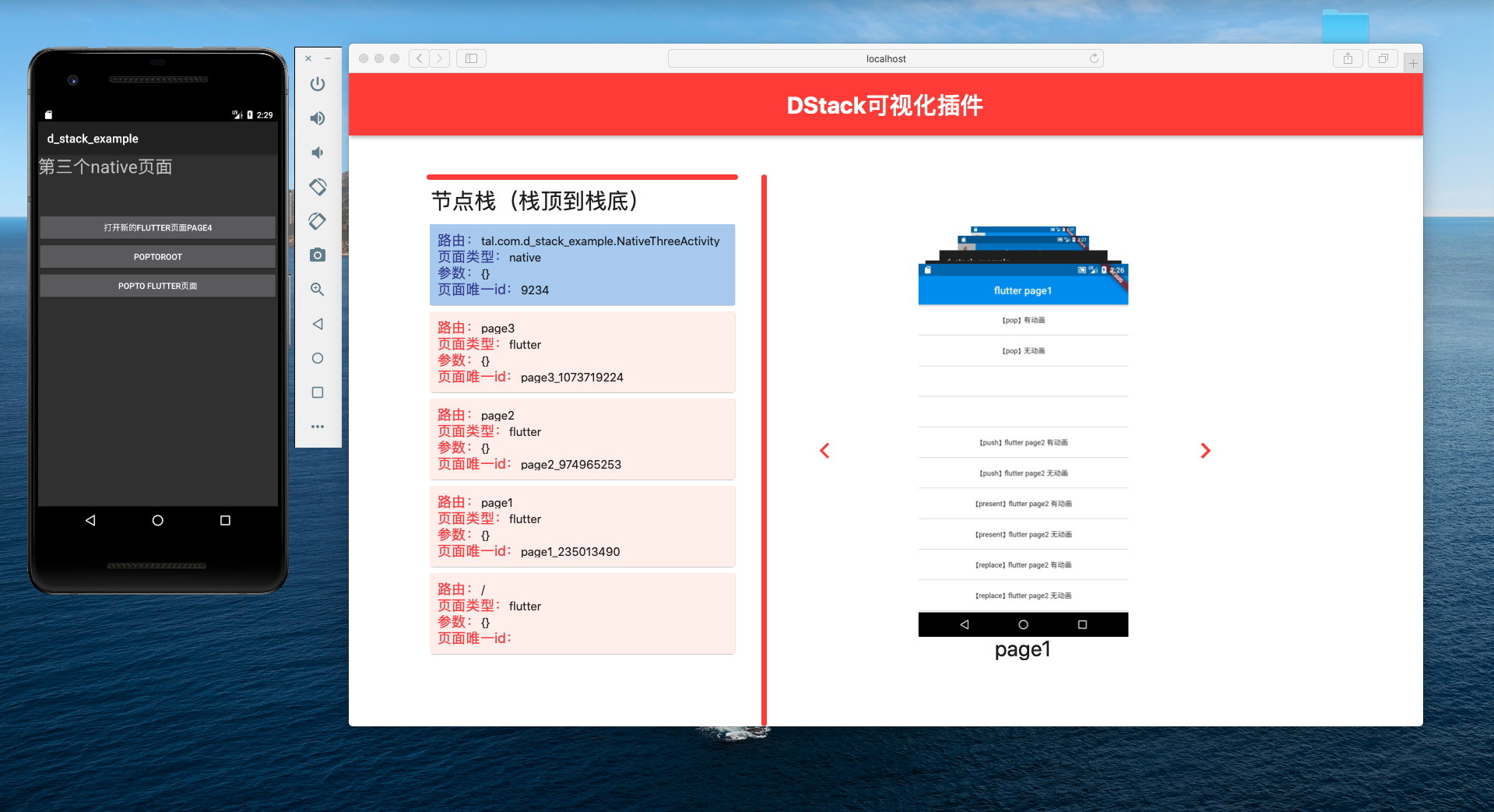Screen dimensions: 1494x812
Task: Open the Safari share button
Action: [1348, 58]
